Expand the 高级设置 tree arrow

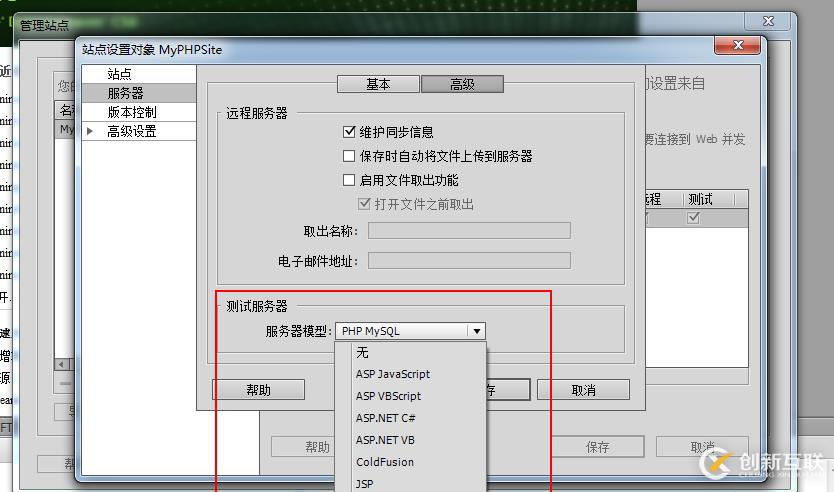click(x=90, y=131)
